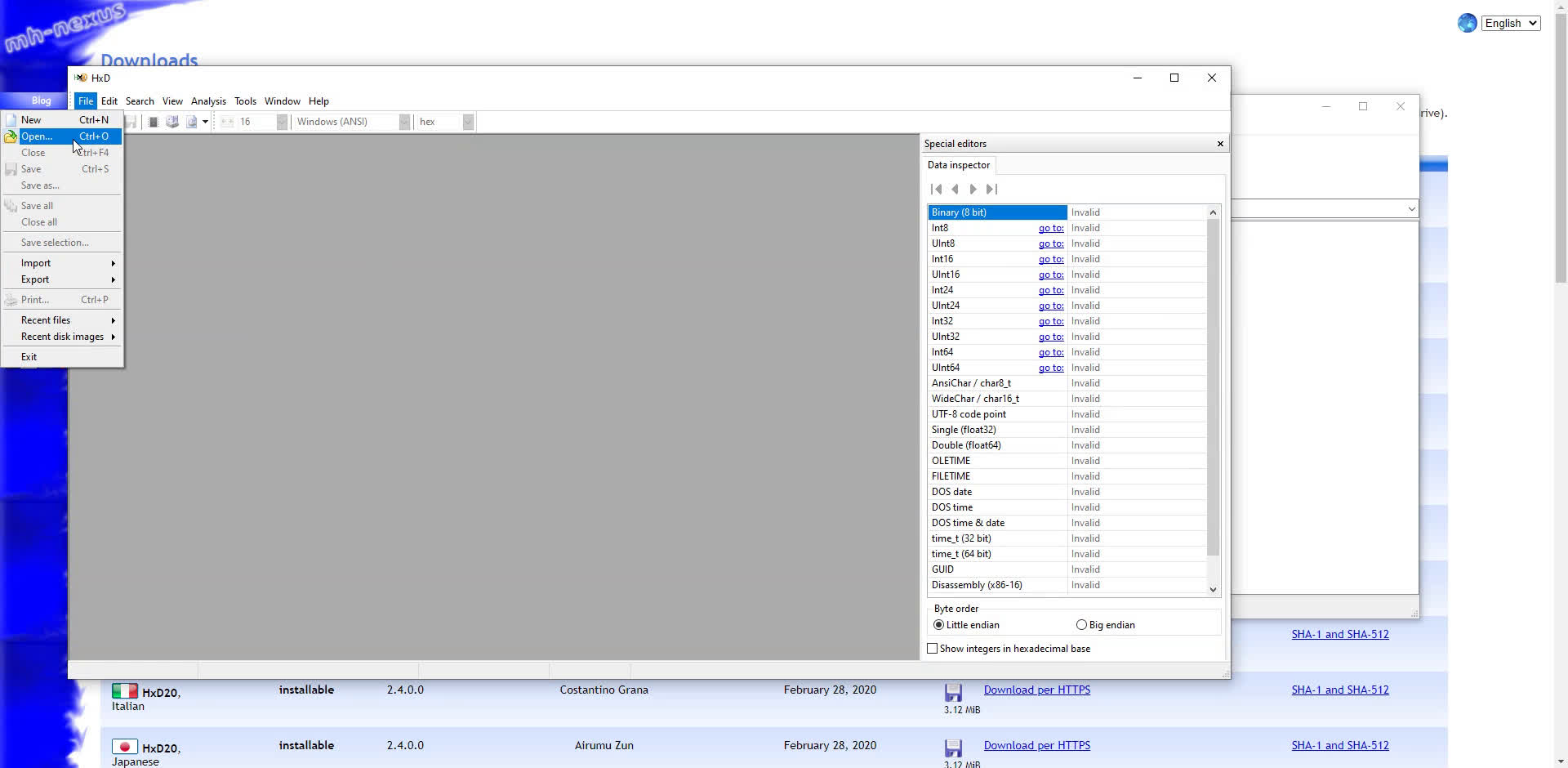Click the Open disk toolbar icon
Viewport: 1568px width, 768px height.
172,122
